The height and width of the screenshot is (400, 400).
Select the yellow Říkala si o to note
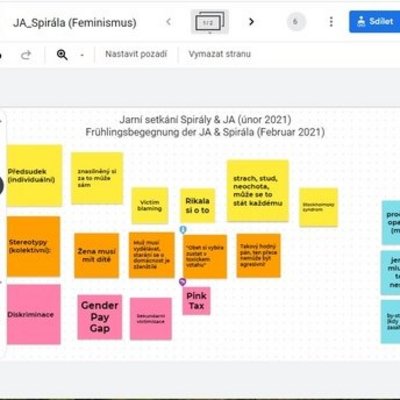pos(198,206)
